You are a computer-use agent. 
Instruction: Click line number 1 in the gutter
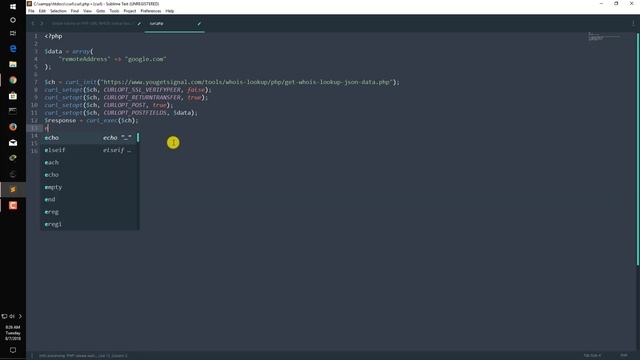coord(36,36)
